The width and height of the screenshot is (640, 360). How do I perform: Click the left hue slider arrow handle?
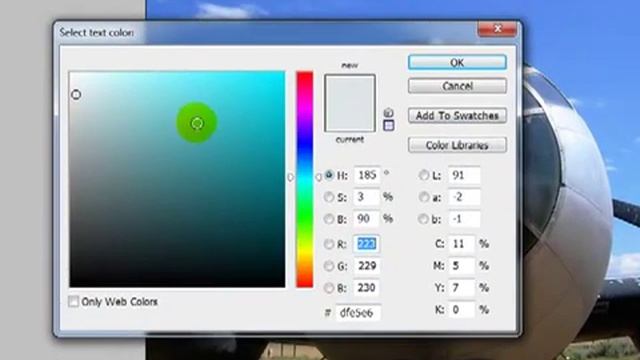tap(291, 177)
